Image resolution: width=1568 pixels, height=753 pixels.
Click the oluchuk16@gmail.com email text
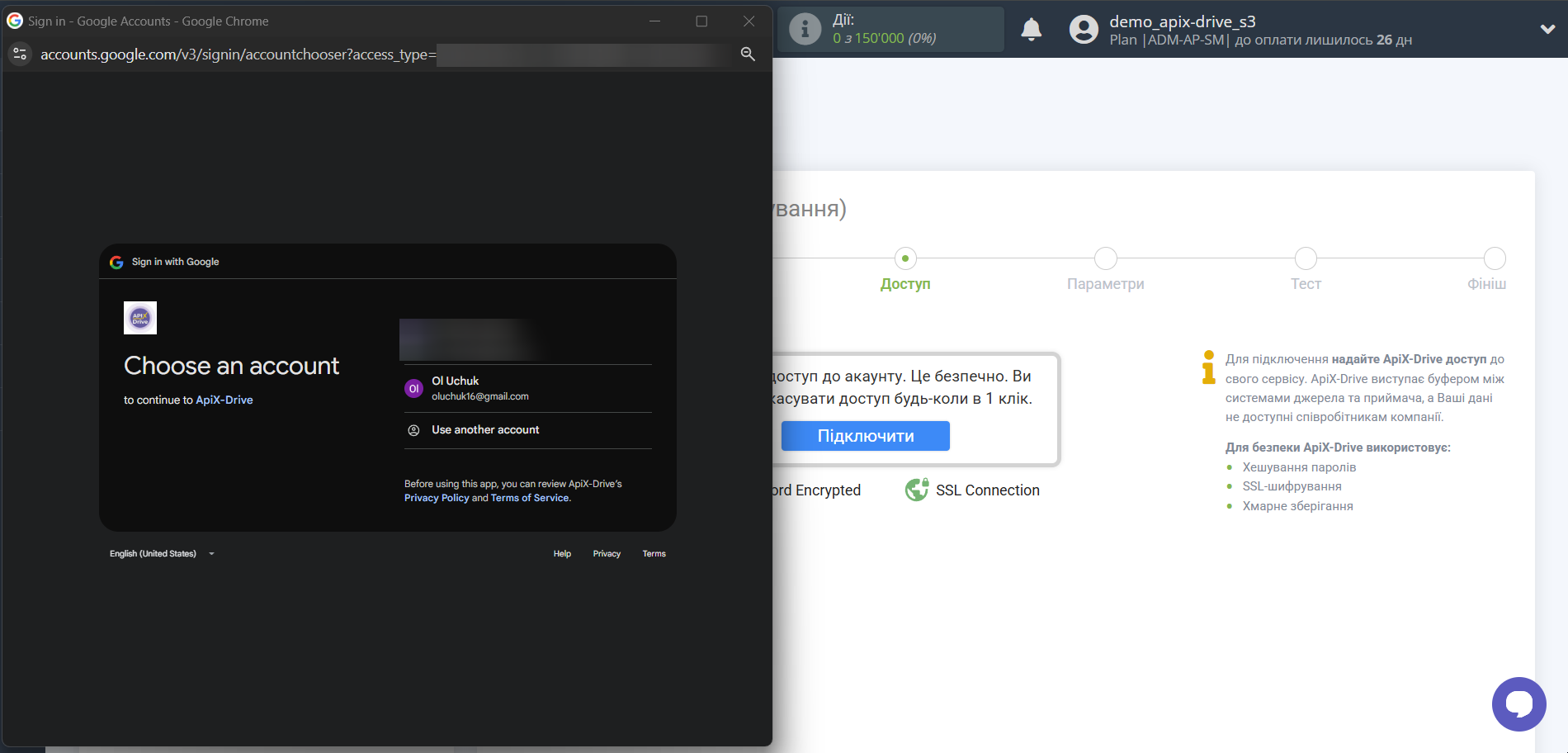tap(480, 396)
